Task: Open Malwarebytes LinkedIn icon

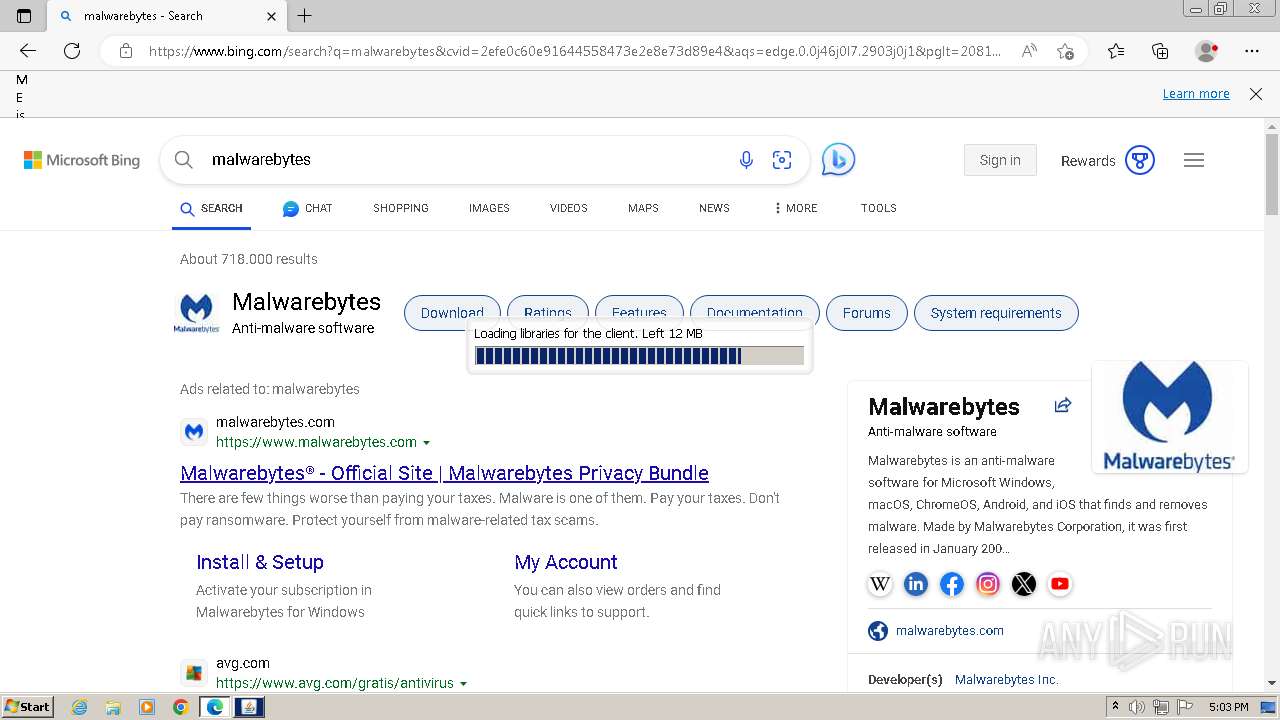Action: point(916,584)
